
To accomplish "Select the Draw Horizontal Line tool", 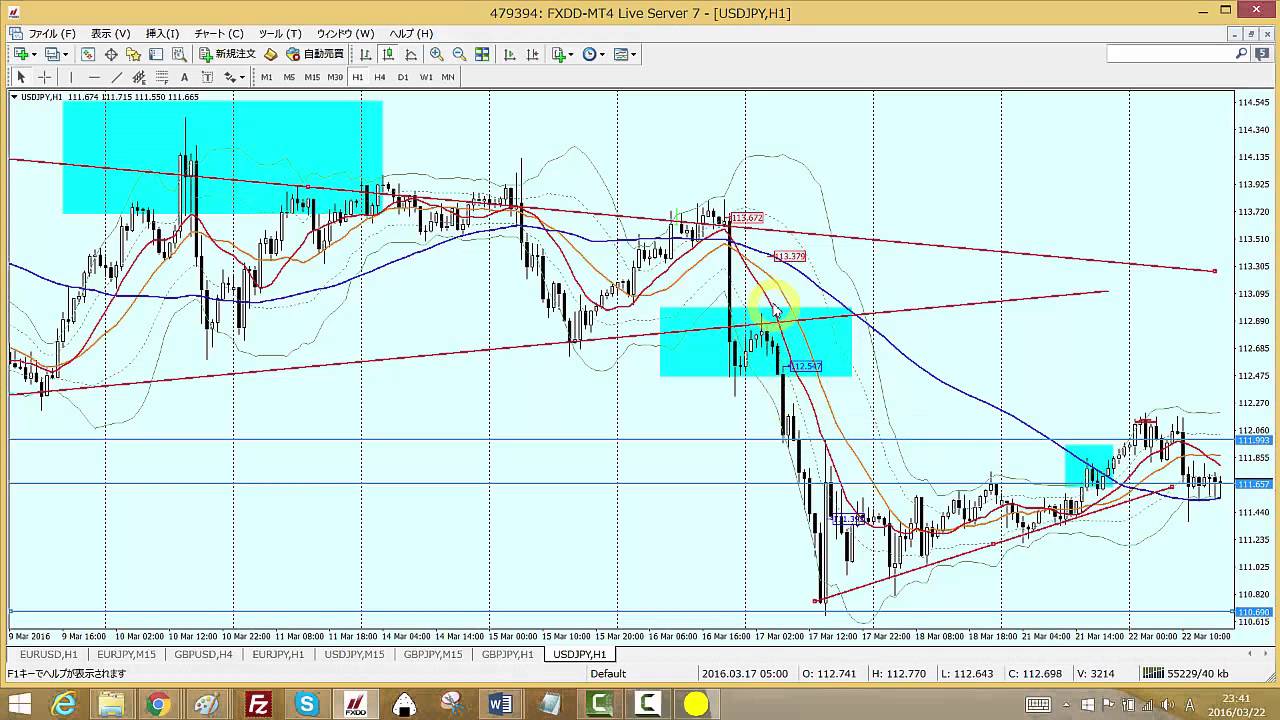I will 94,77.
